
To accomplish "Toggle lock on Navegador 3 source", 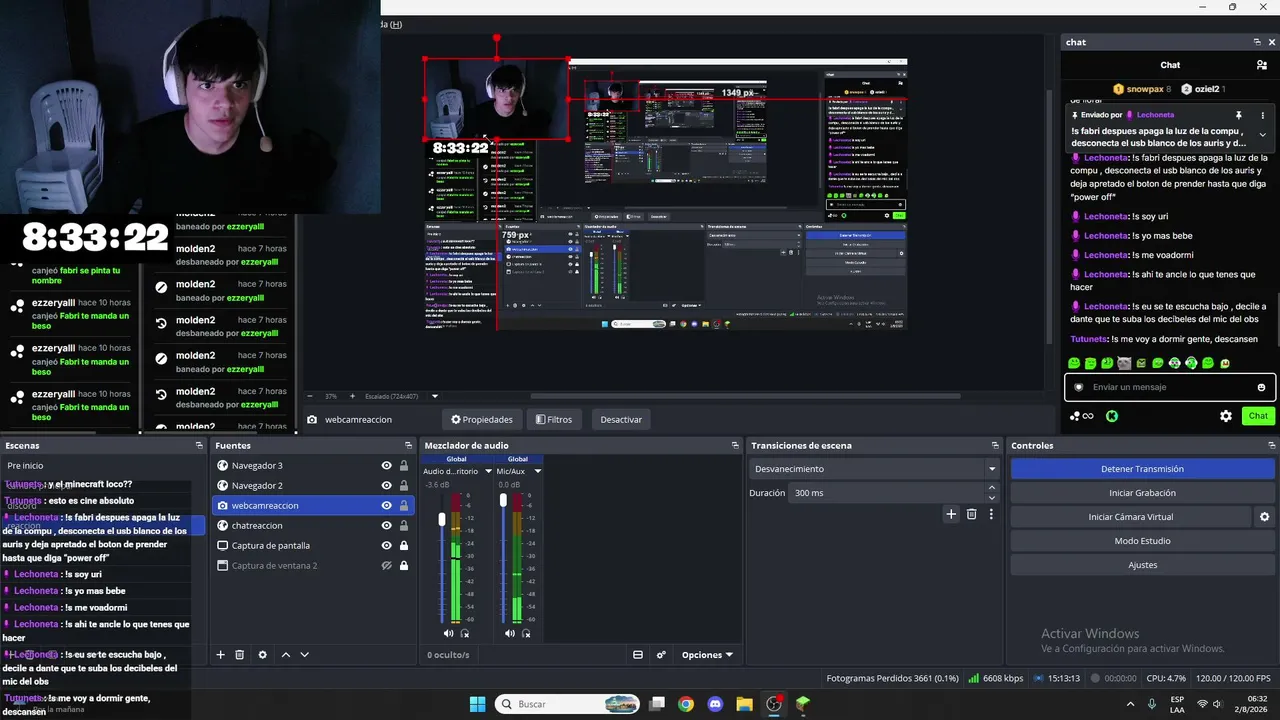I will coord(404,465).
